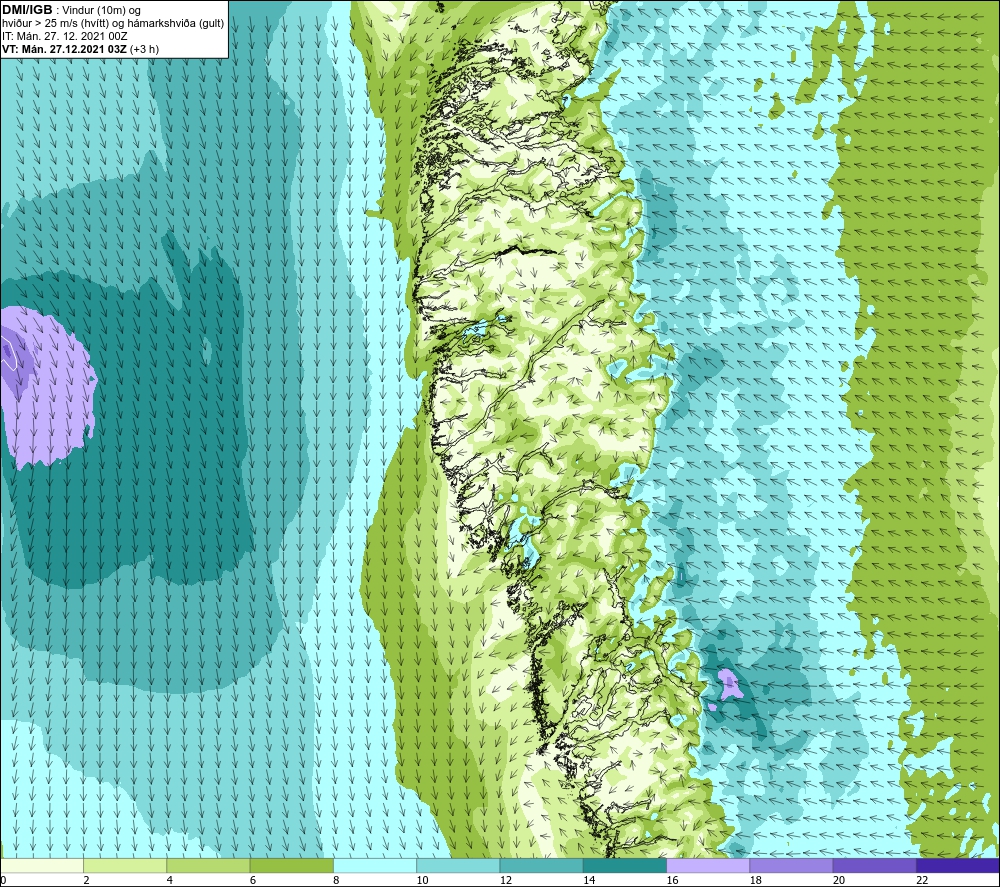Click the teal 12–14 m/s legend swatch
1000x887 pixels.
(541, 865)
